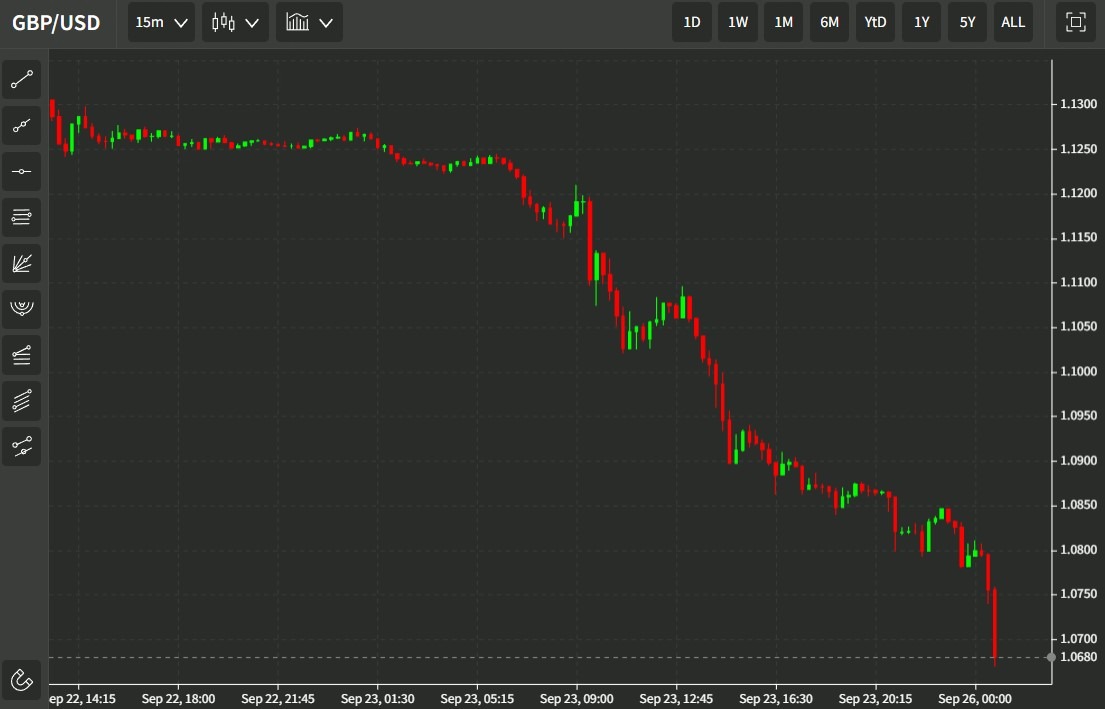Click the 1.0700 price axis label

pyautogui.click(x=1078, y=639)
